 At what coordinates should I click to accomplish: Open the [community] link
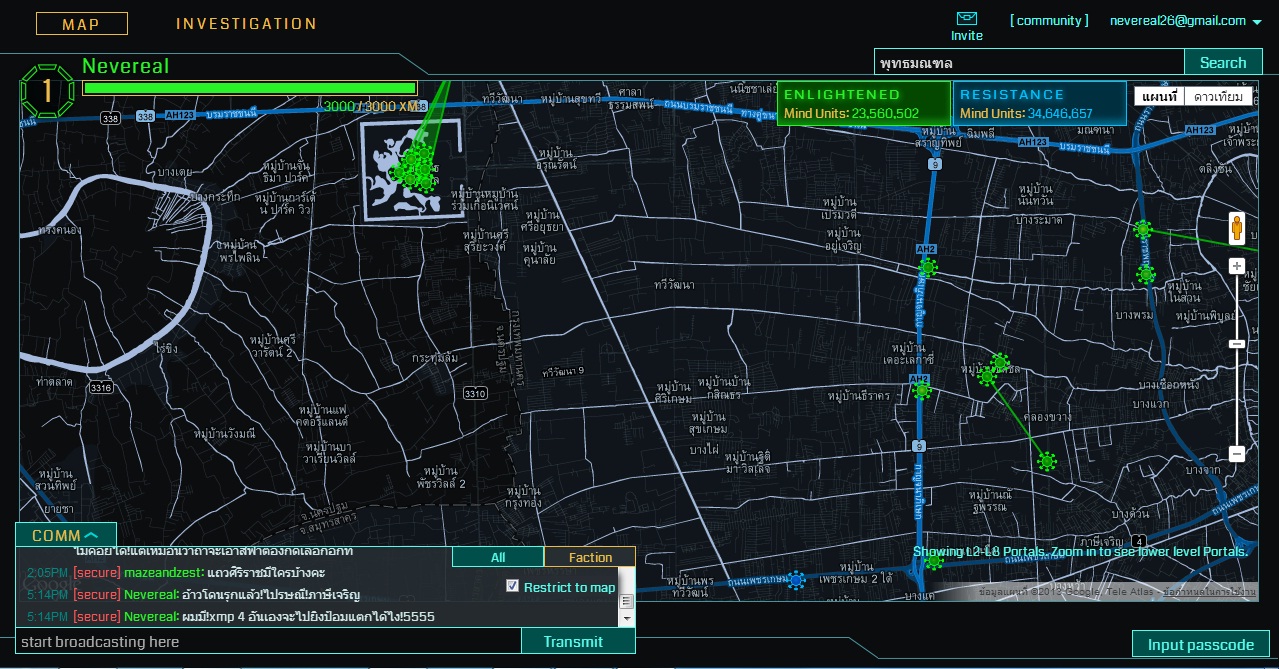point(1049,21)
